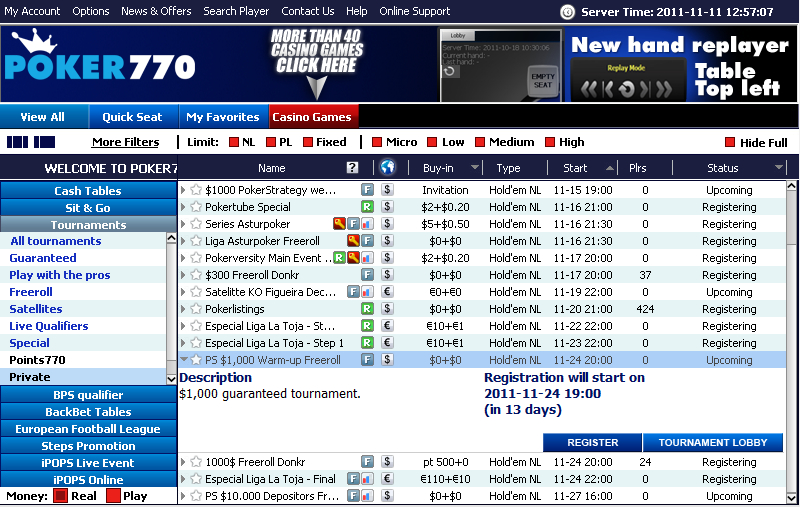The width and height of the screenshot is (800, 507).
Task: Click the dollar icon on $1000 PokerStrategy row
Action: pyautogui.click(x=387, y=190)
